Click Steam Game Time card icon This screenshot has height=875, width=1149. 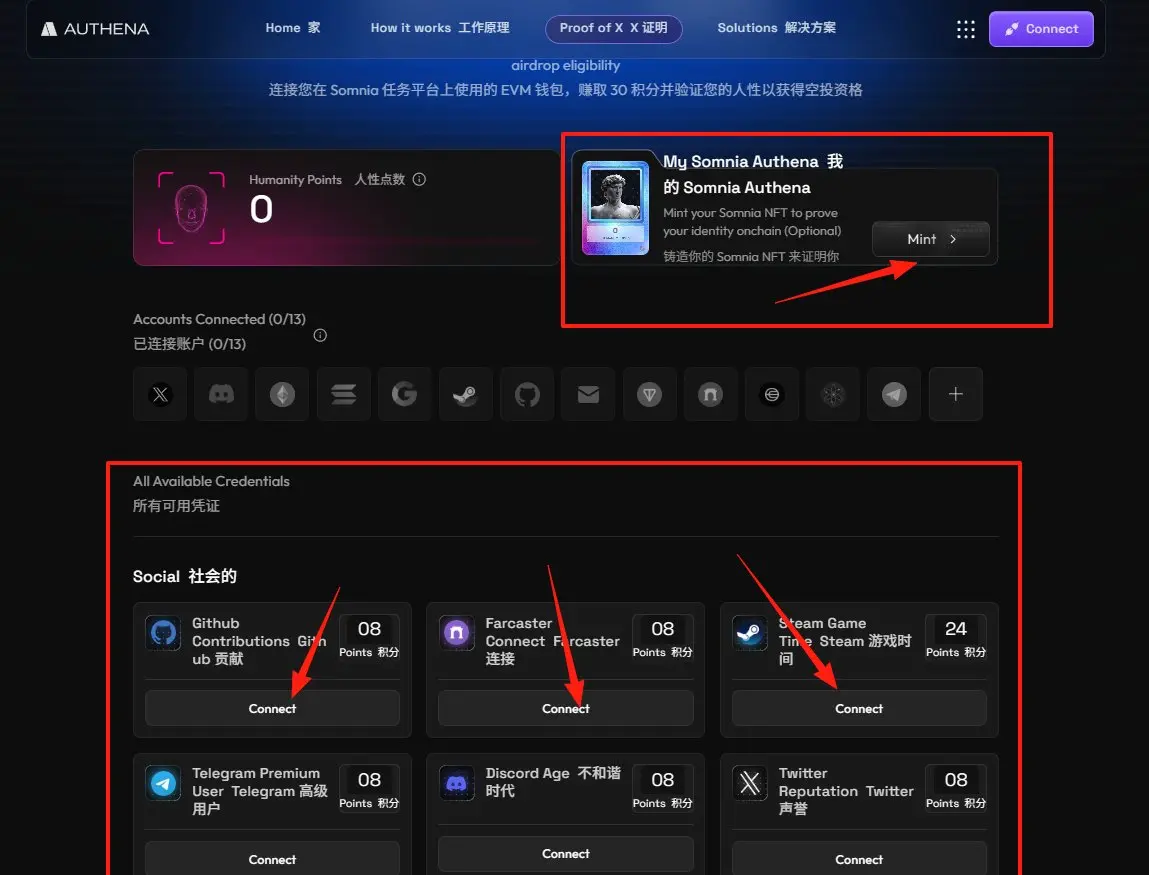[x=750, y=633]
